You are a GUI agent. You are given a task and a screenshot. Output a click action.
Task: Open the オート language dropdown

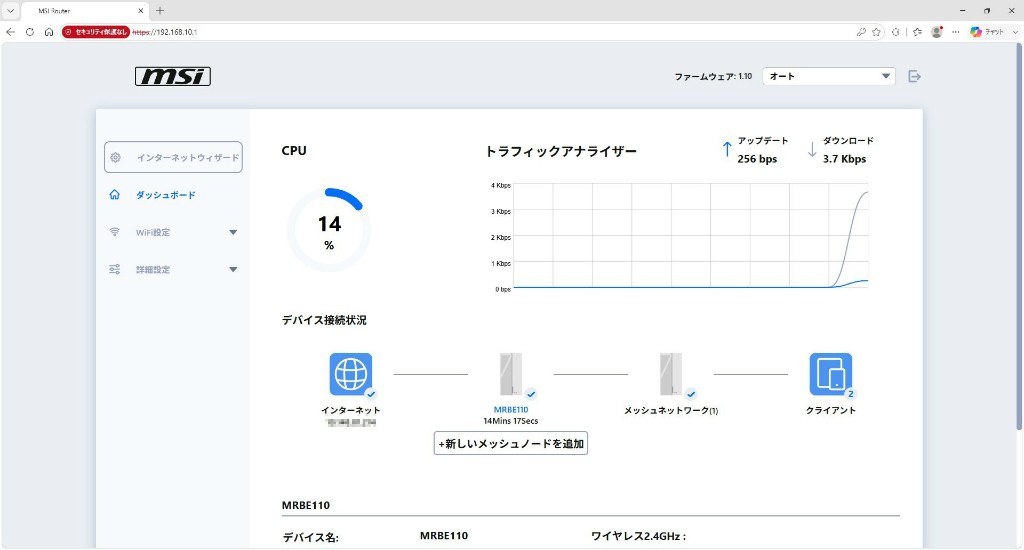[829, 76]
